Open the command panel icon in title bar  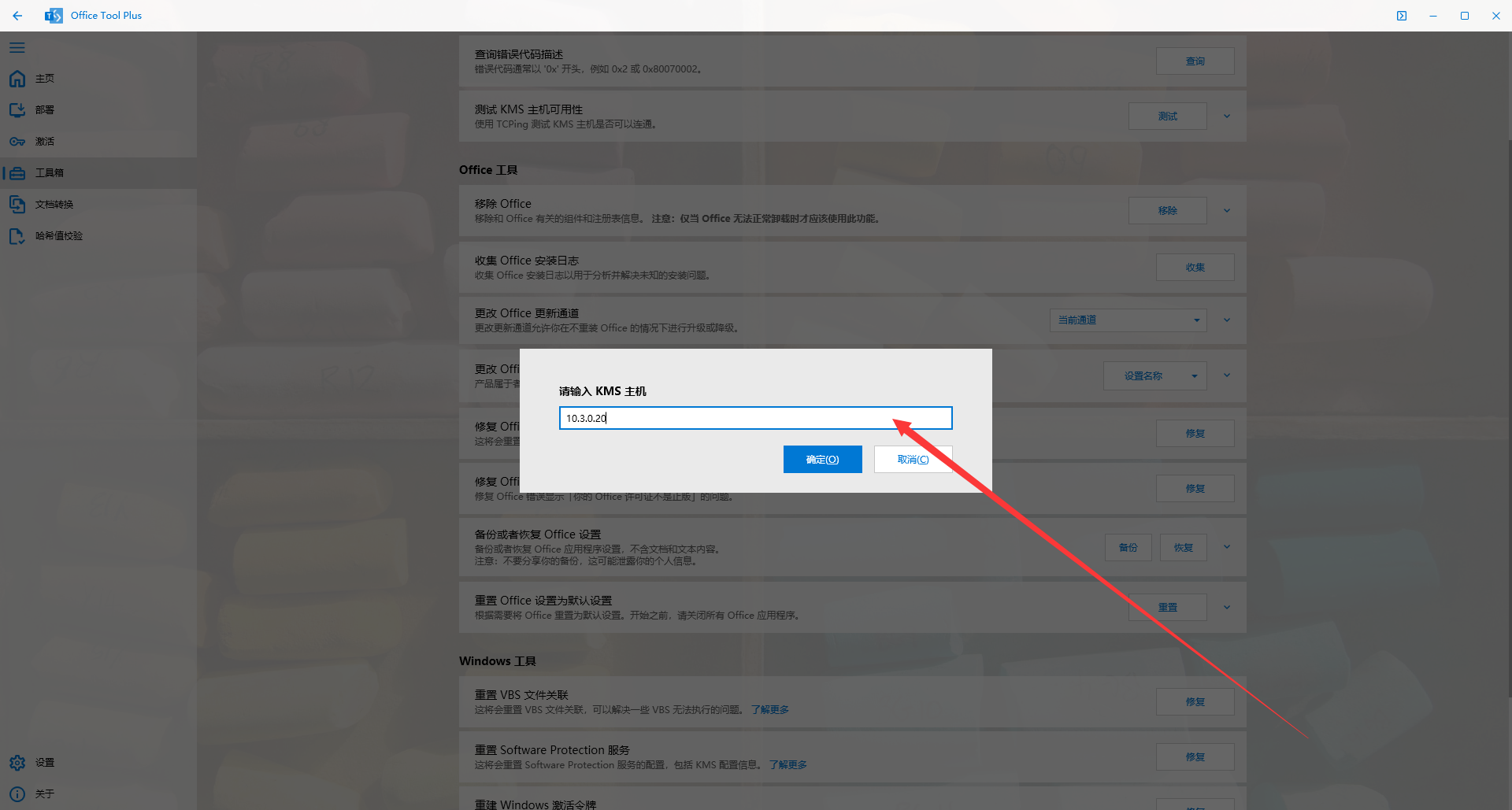click(x=1402, y=16)
